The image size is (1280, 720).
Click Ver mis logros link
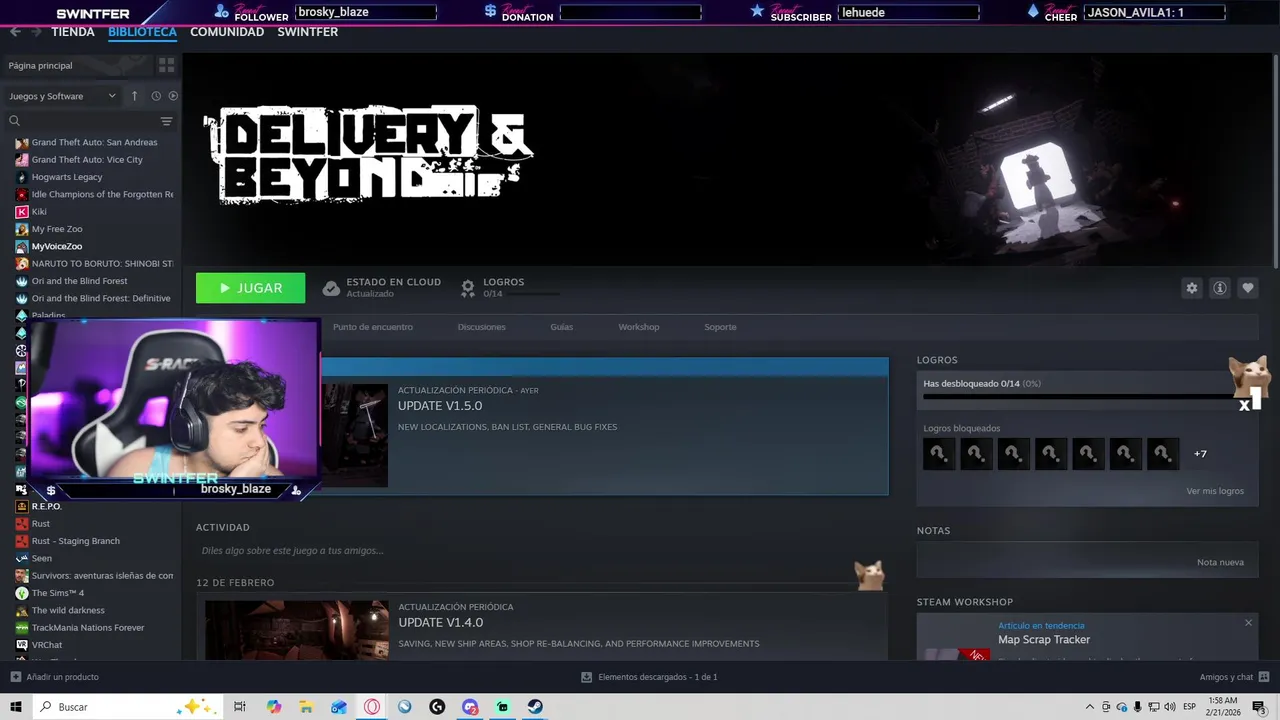click(1215, 491)
